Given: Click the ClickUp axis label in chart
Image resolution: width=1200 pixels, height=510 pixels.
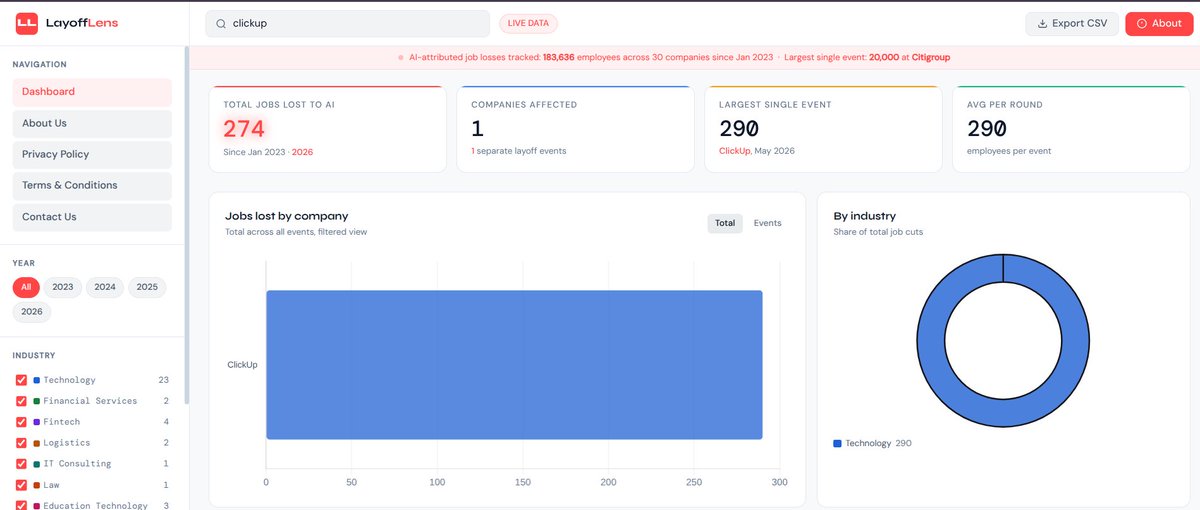Looking at the screenshot, I should 242,365.
